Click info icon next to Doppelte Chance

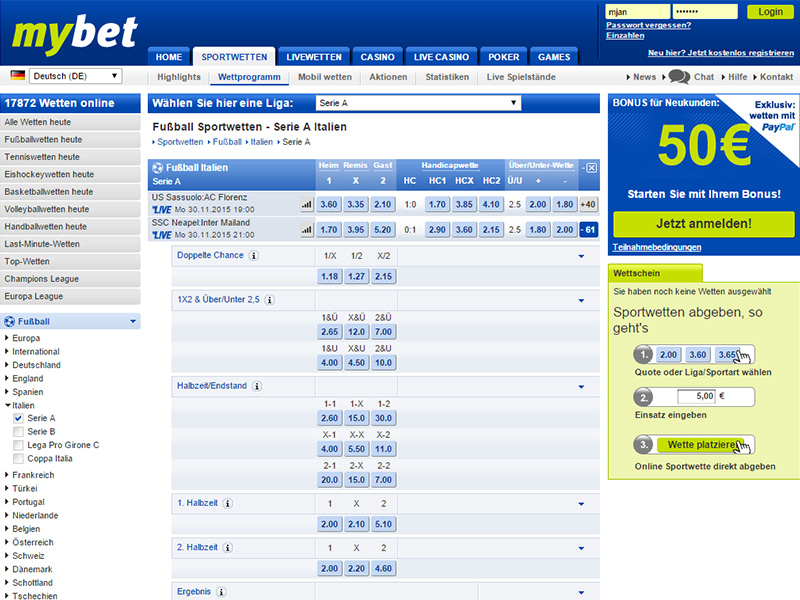[254, 256]
